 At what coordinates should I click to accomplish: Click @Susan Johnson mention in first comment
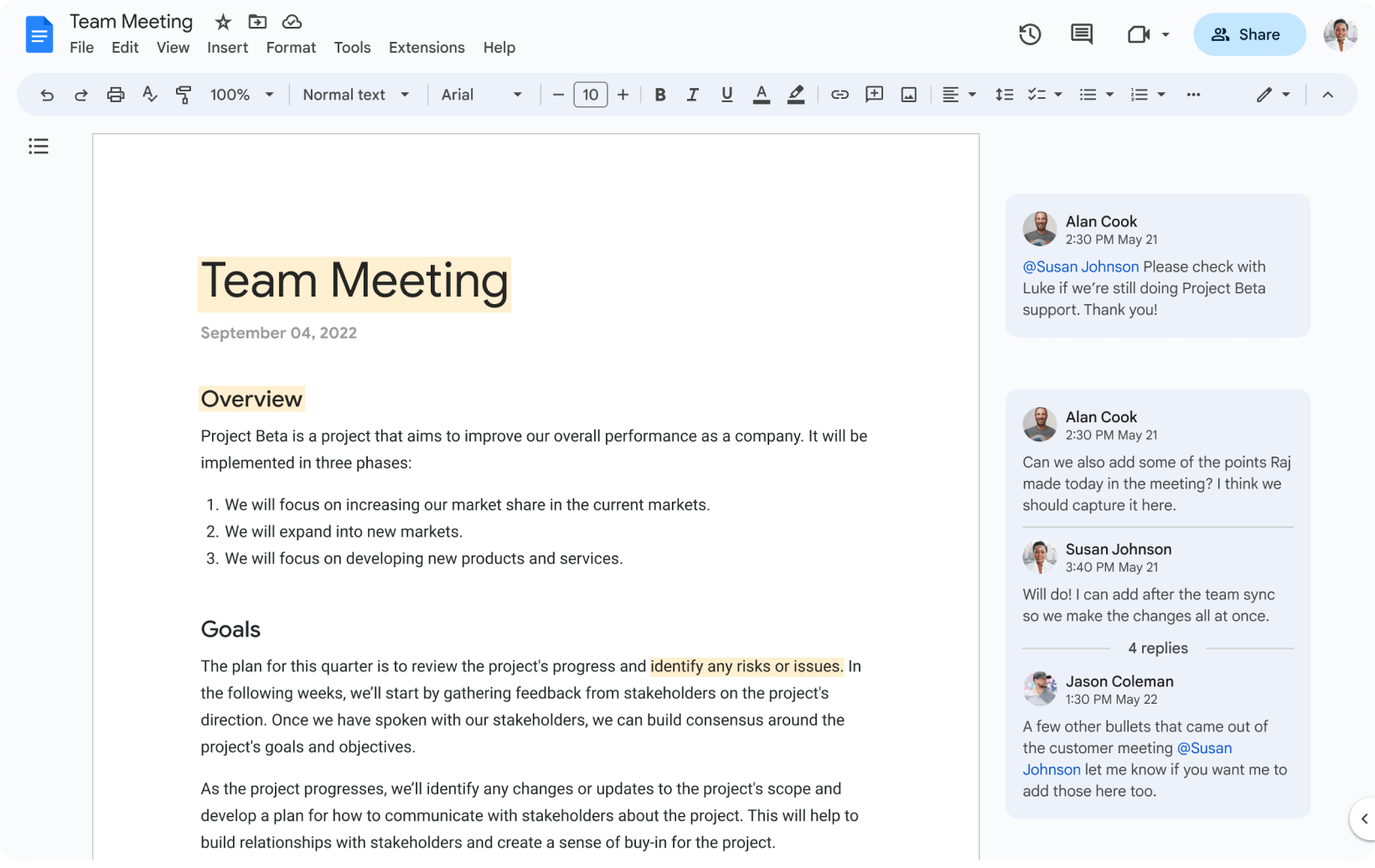1081,266
